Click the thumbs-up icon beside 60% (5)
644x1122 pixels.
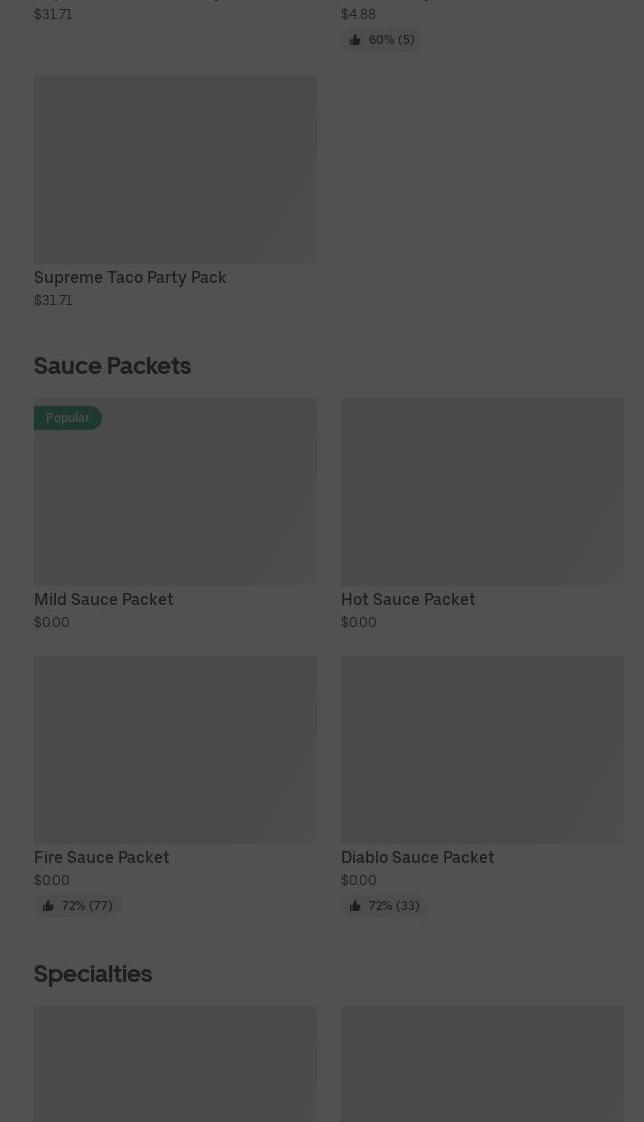tap(355, 40)
